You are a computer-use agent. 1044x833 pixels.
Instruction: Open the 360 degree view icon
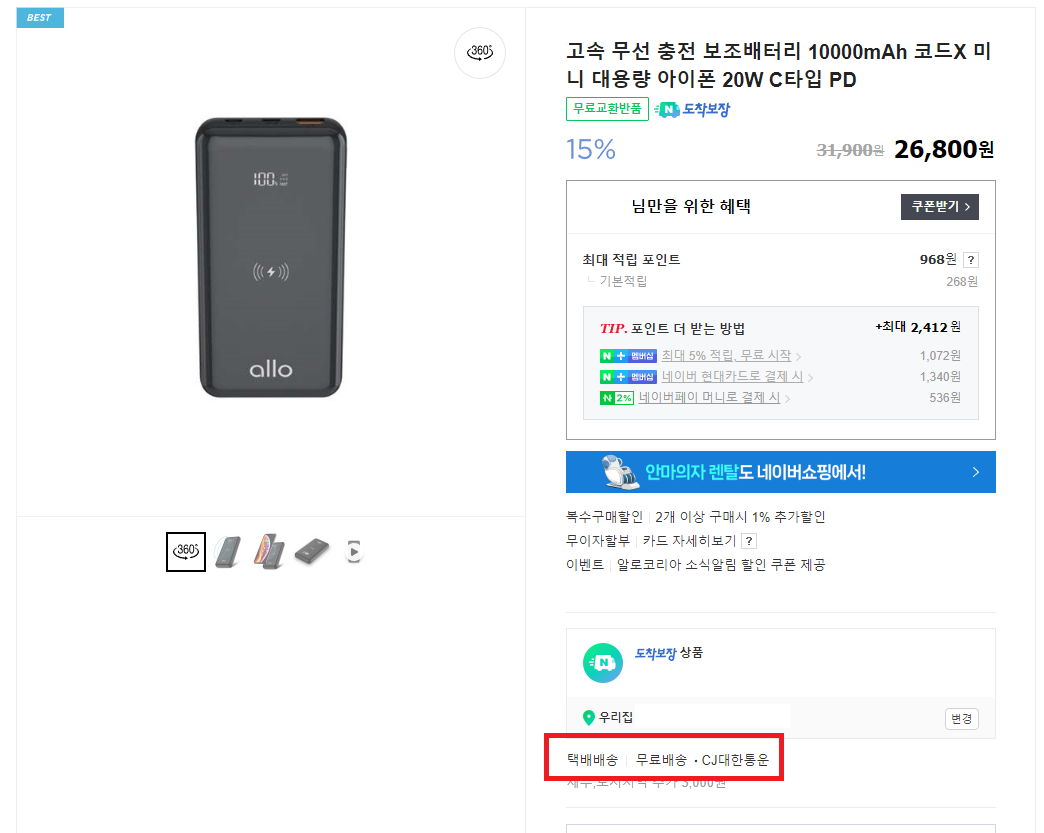point(479,53)
